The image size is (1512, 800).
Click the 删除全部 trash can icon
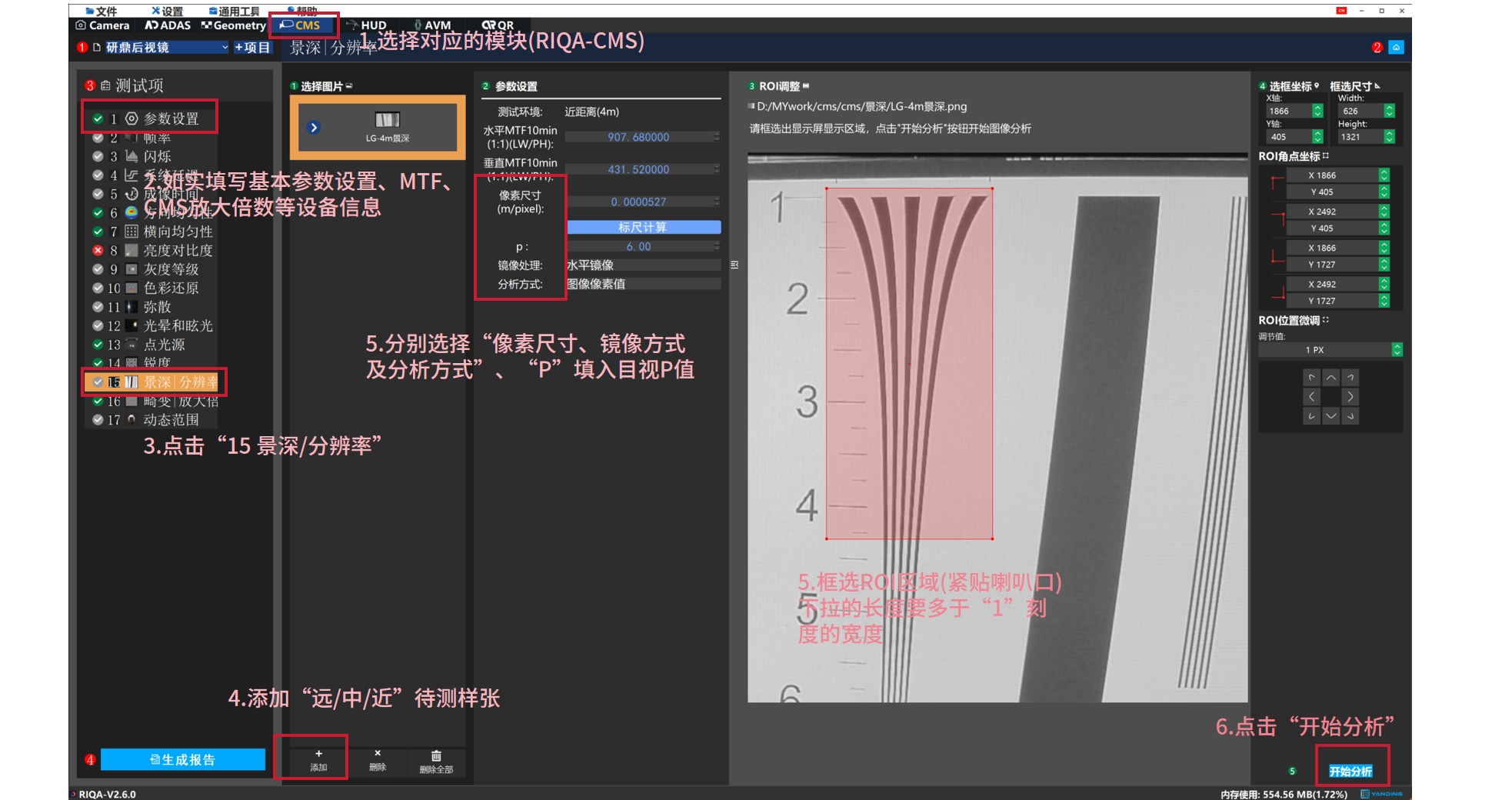click(436, 756)
